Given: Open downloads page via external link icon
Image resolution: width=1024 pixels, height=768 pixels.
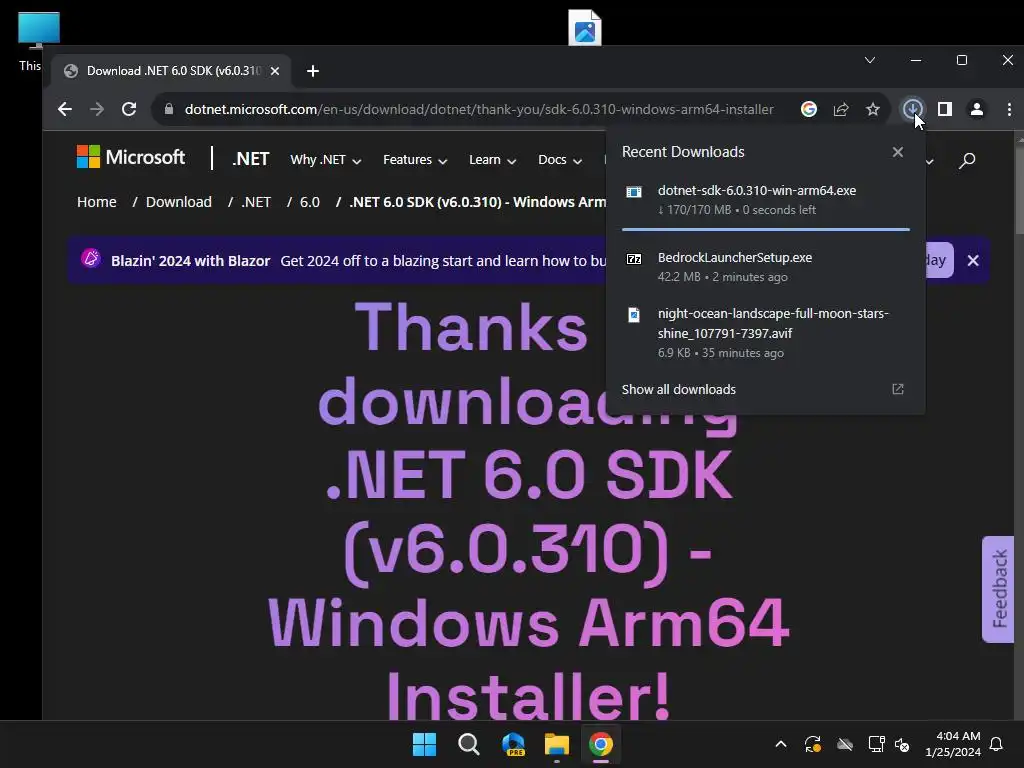Looking at the screenshot, I should click(898, 389).
